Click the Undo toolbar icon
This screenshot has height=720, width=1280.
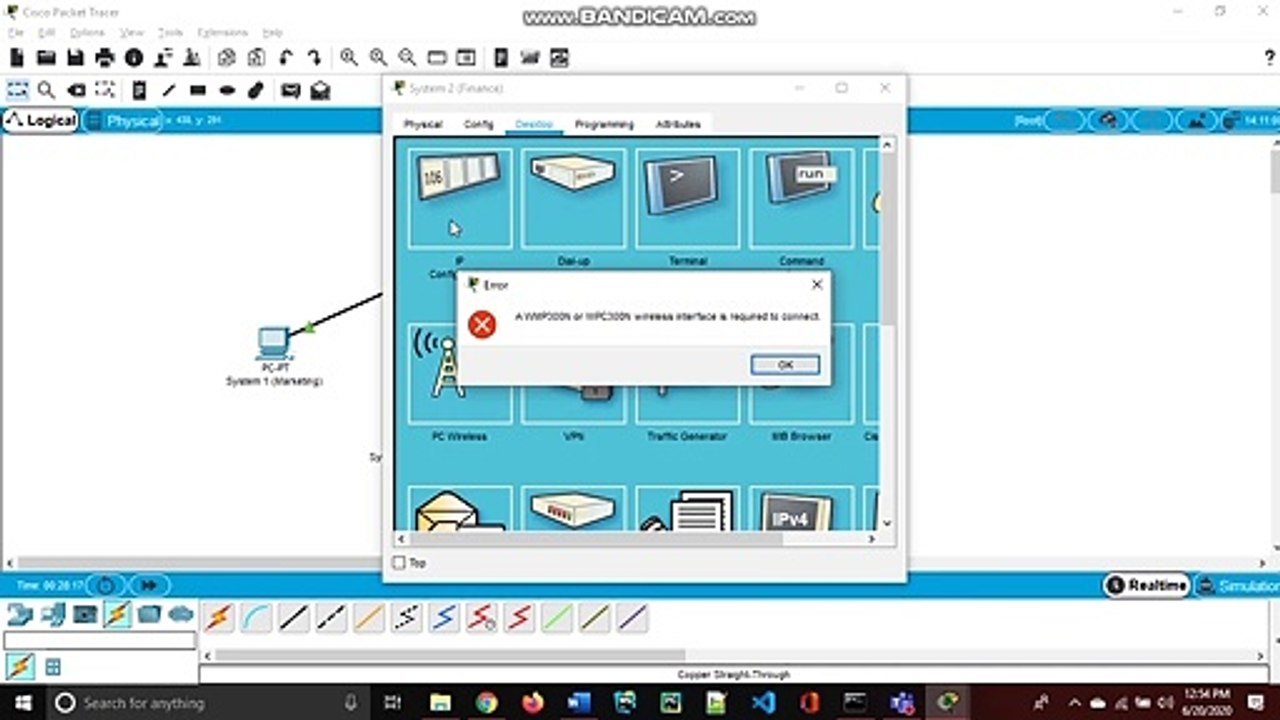[x=286, y=58]
